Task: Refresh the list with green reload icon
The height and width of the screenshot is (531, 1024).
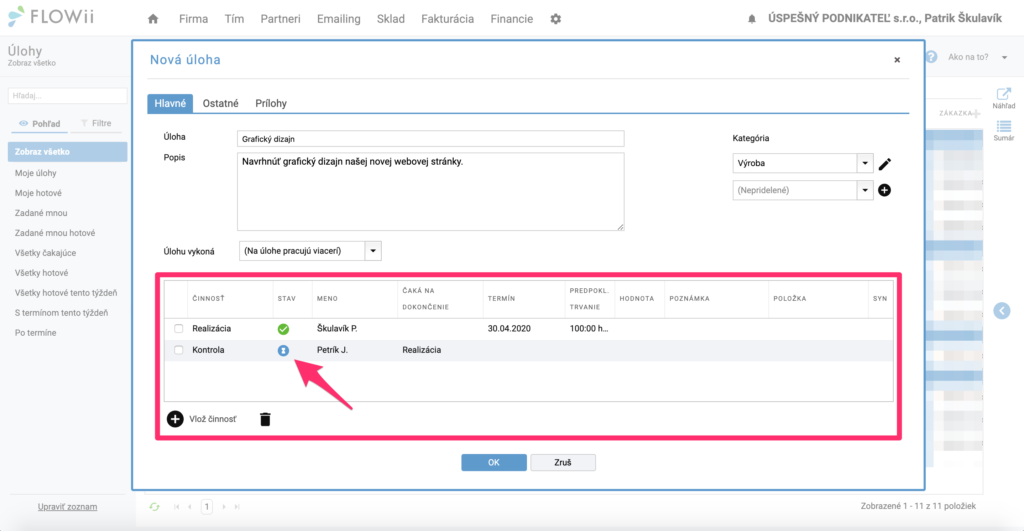Action: 154,507
